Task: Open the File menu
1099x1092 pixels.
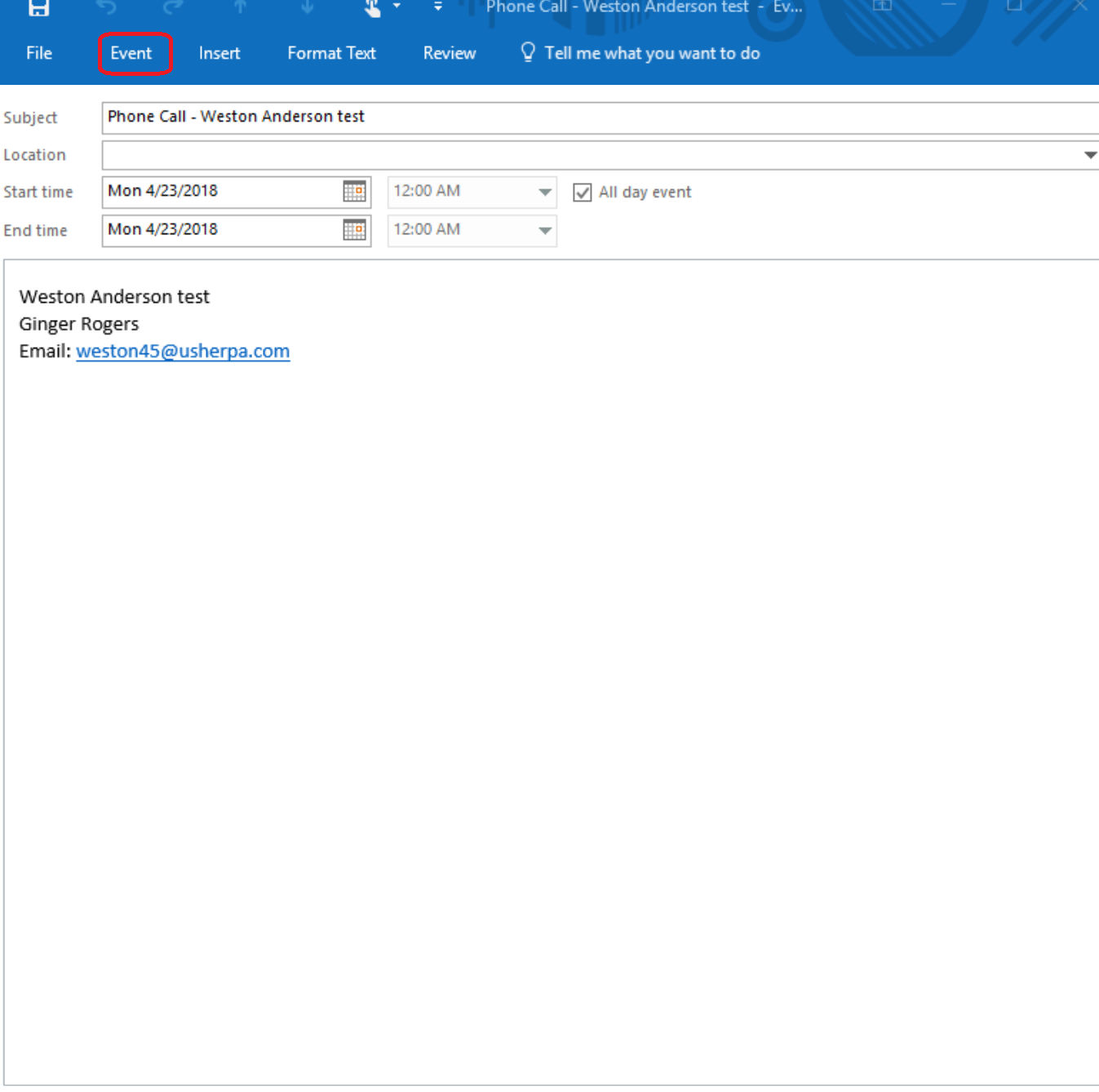Action: (39, 54)
